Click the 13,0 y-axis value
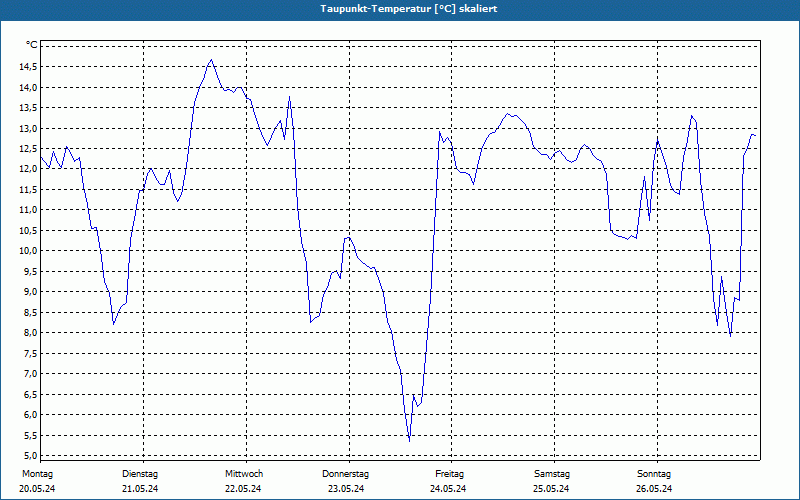Screen dimensions: 800x500 29,128
